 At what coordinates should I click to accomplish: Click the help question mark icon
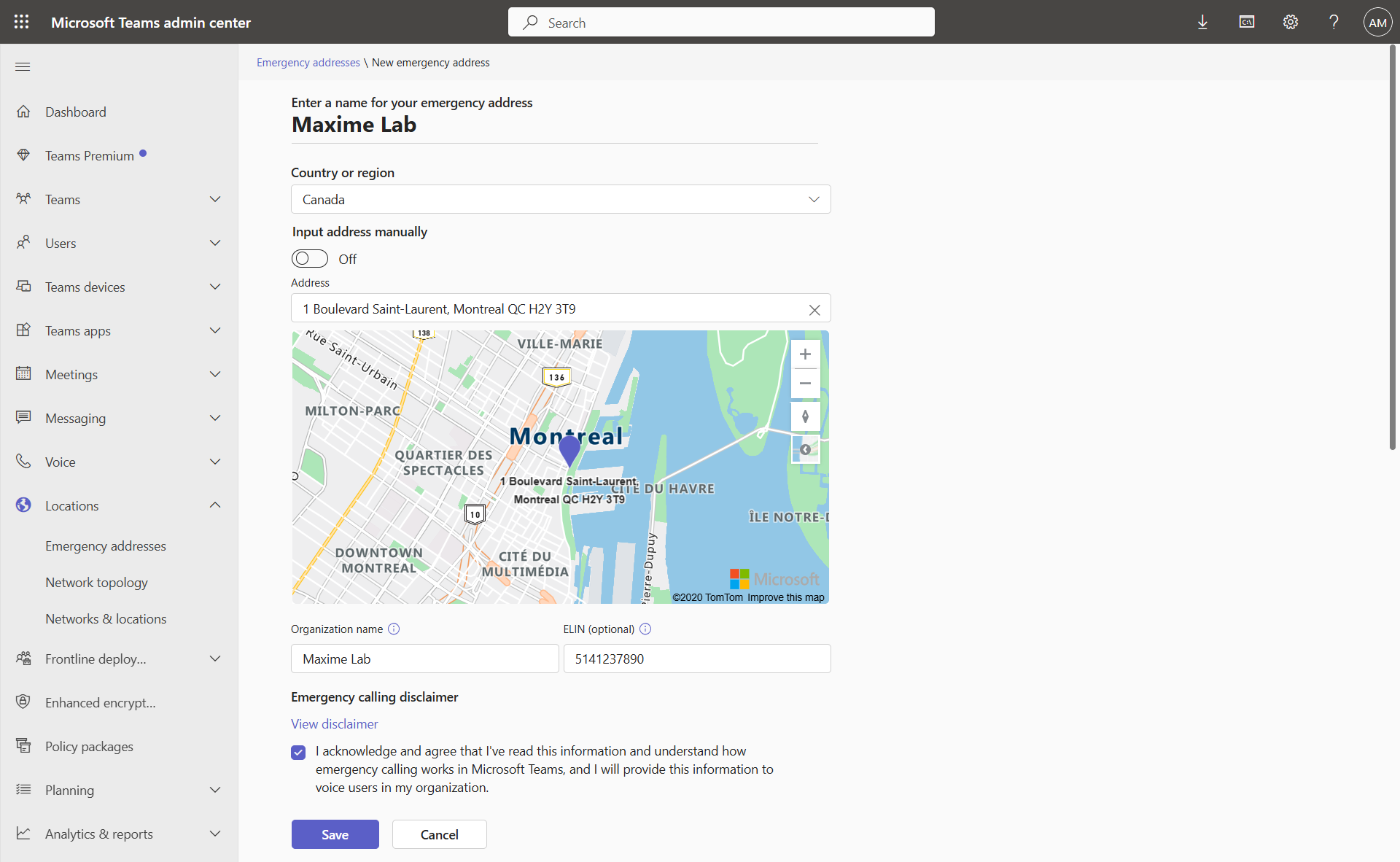coord(1334,22)
